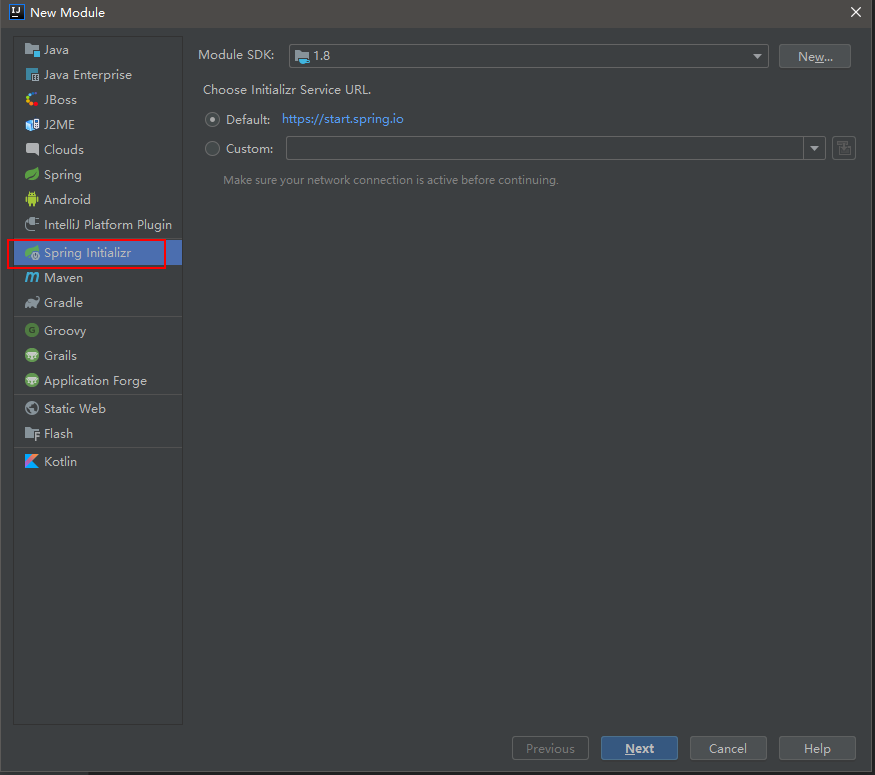Pick the Grails module icon
The height and width of the screenshot is (775, 875).
[32, 355]
